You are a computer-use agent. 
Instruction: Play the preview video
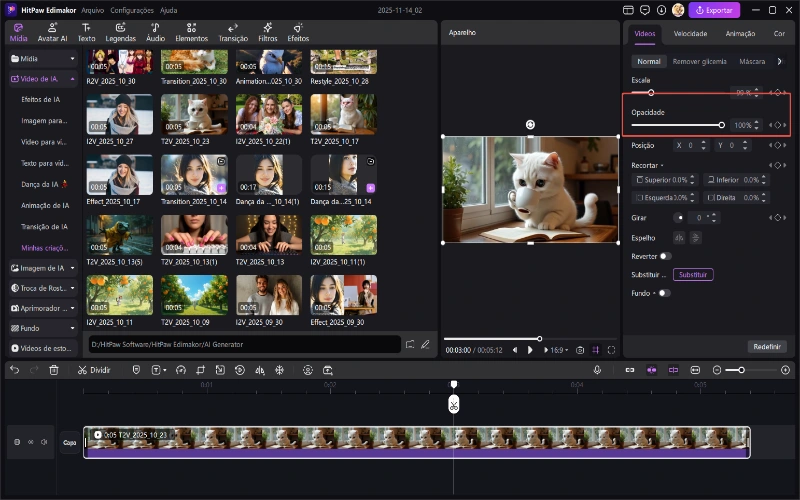pyautogui.click(x=530, y=350)
